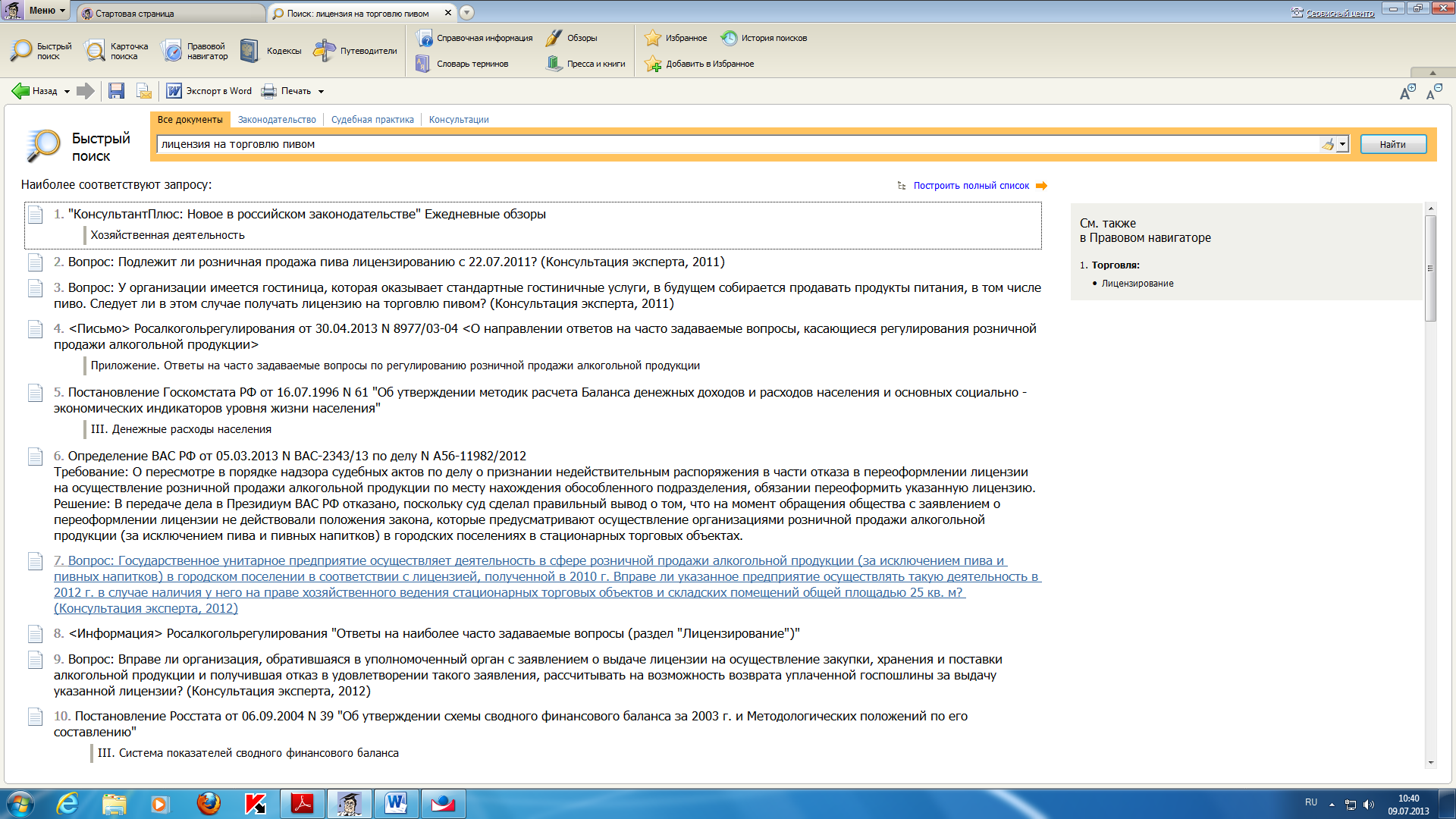Click RU language indicator in tray
The width and height of the screenshot is (1456, 819).
[1311, 803]
